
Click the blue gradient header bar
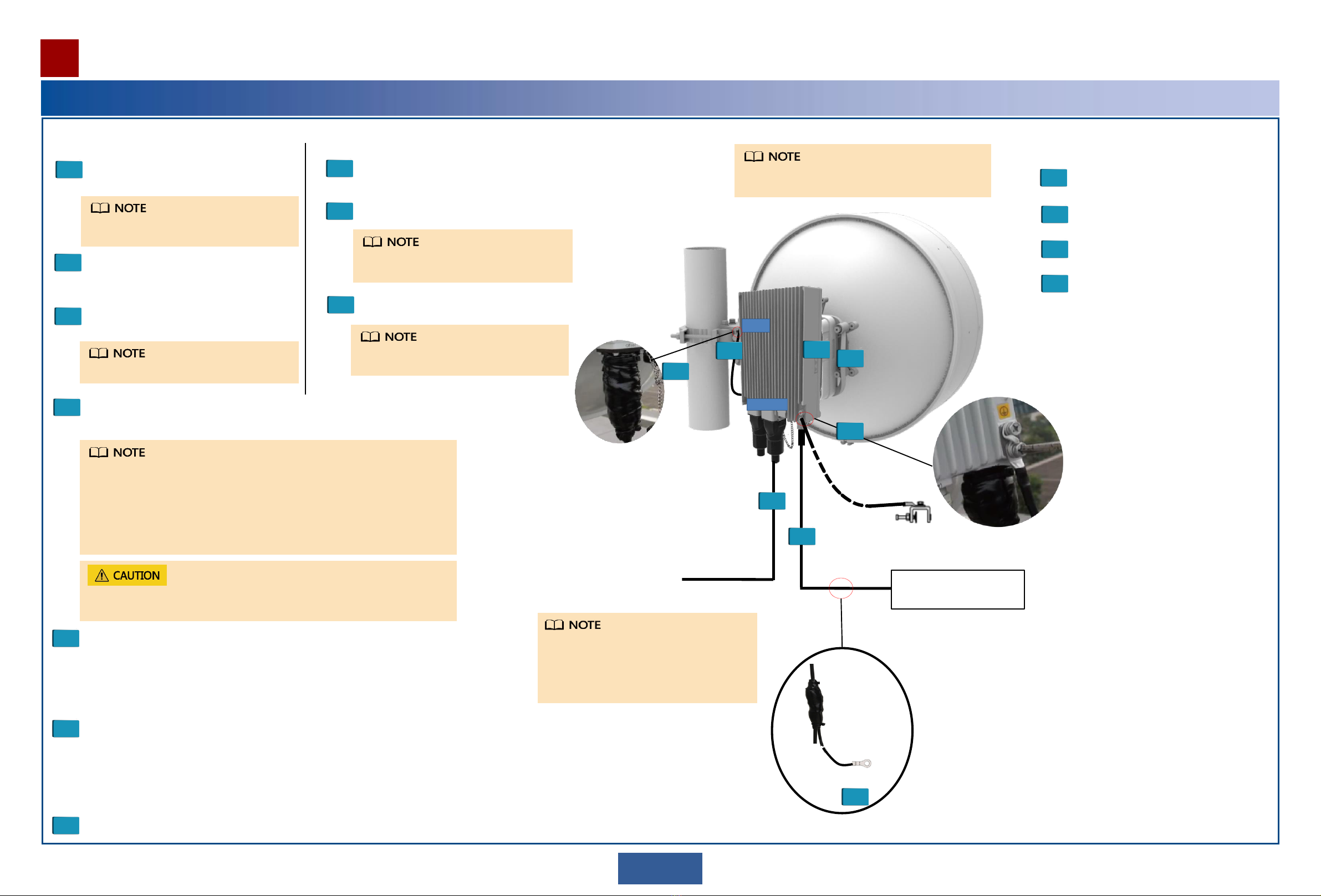click(660, 98)
